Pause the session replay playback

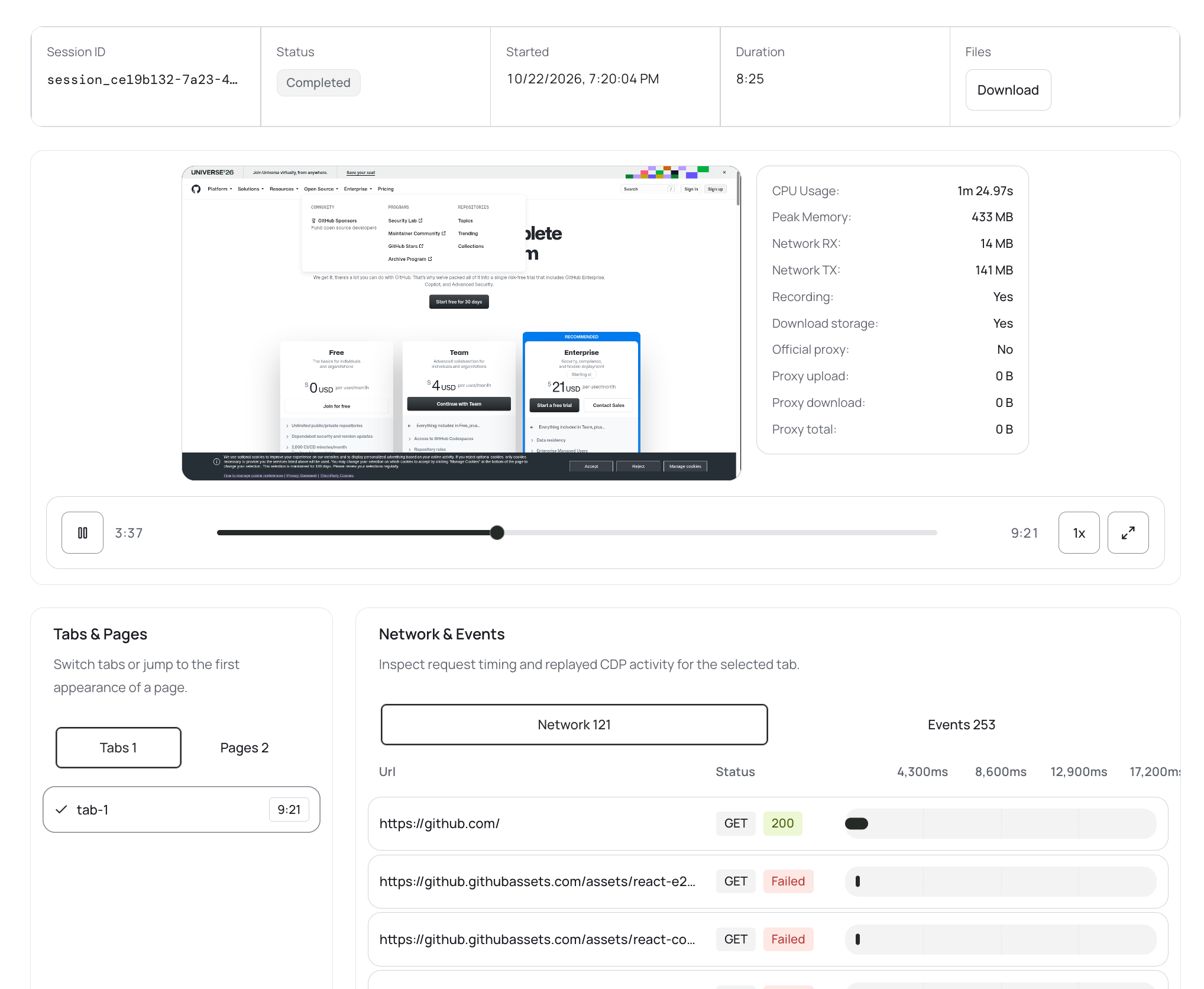[82, 532]
